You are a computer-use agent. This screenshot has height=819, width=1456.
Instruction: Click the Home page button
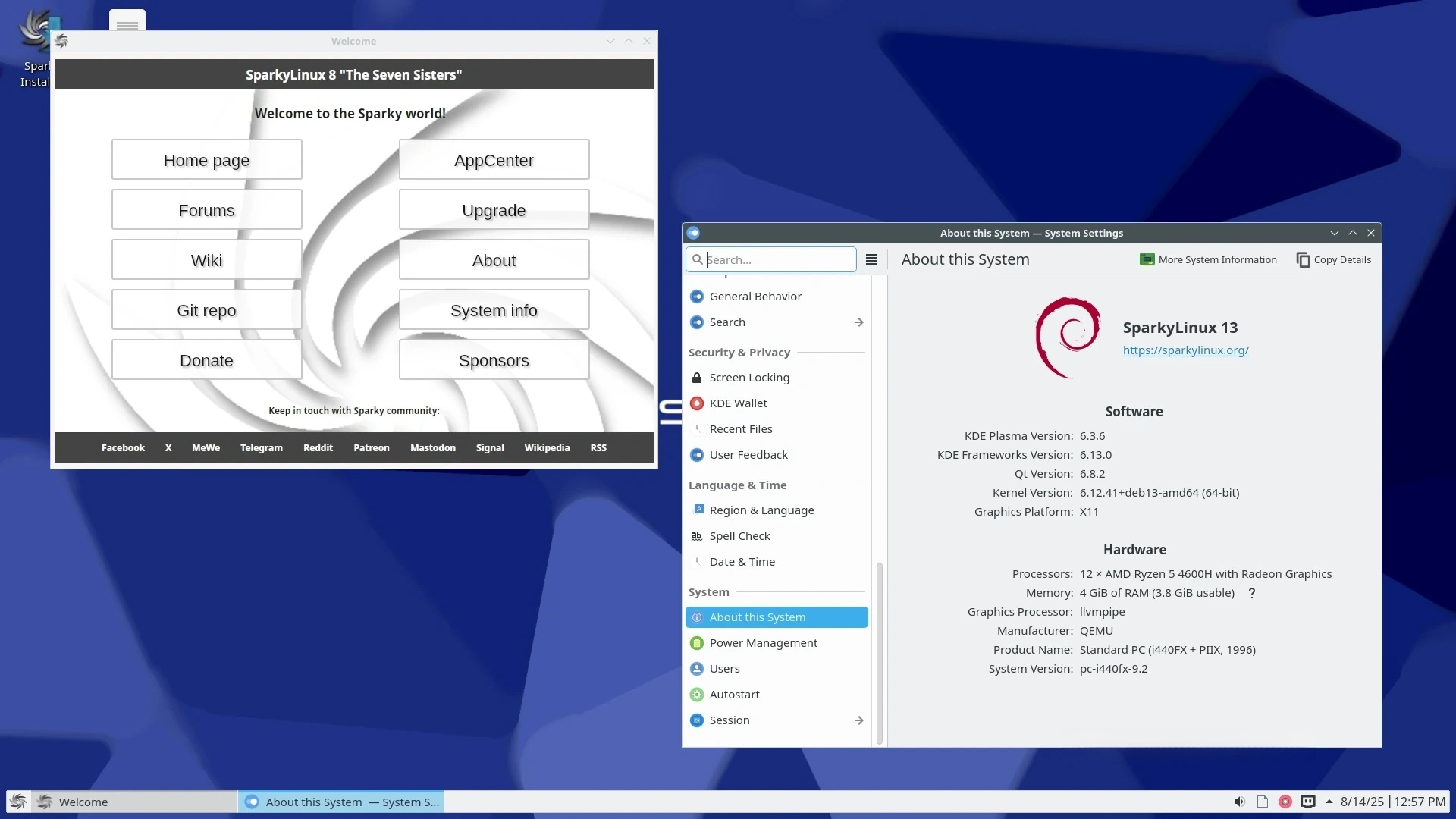point(206,160)
